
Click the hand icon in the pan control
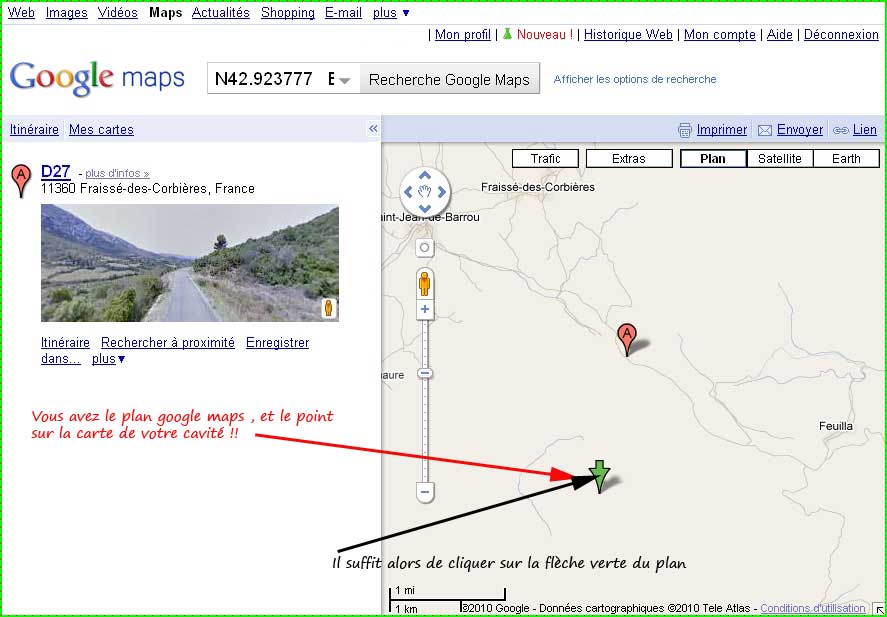425,192
